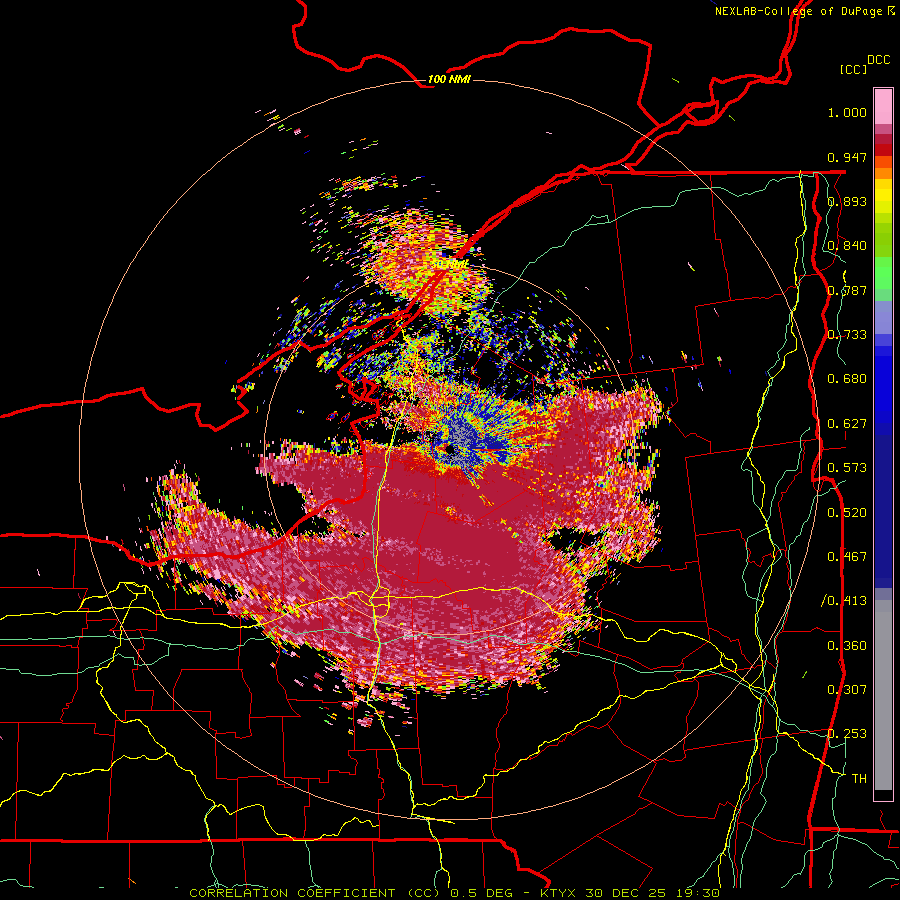
Task: Select the 0.627 scale value
Action: pyautogui.click(x=847, y=423)
